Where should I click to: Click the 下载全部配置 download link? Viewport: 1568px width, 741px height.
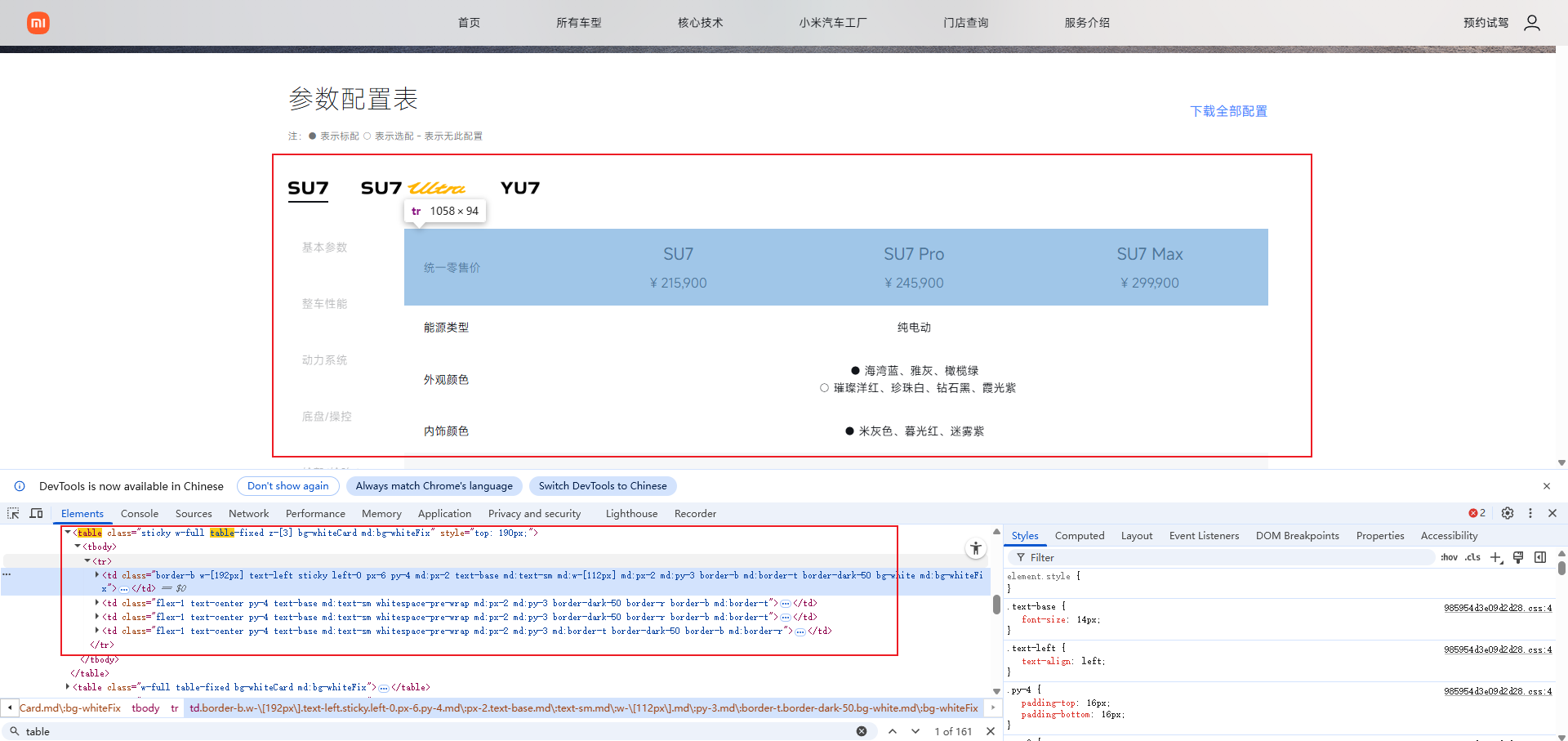[1228, 111]
